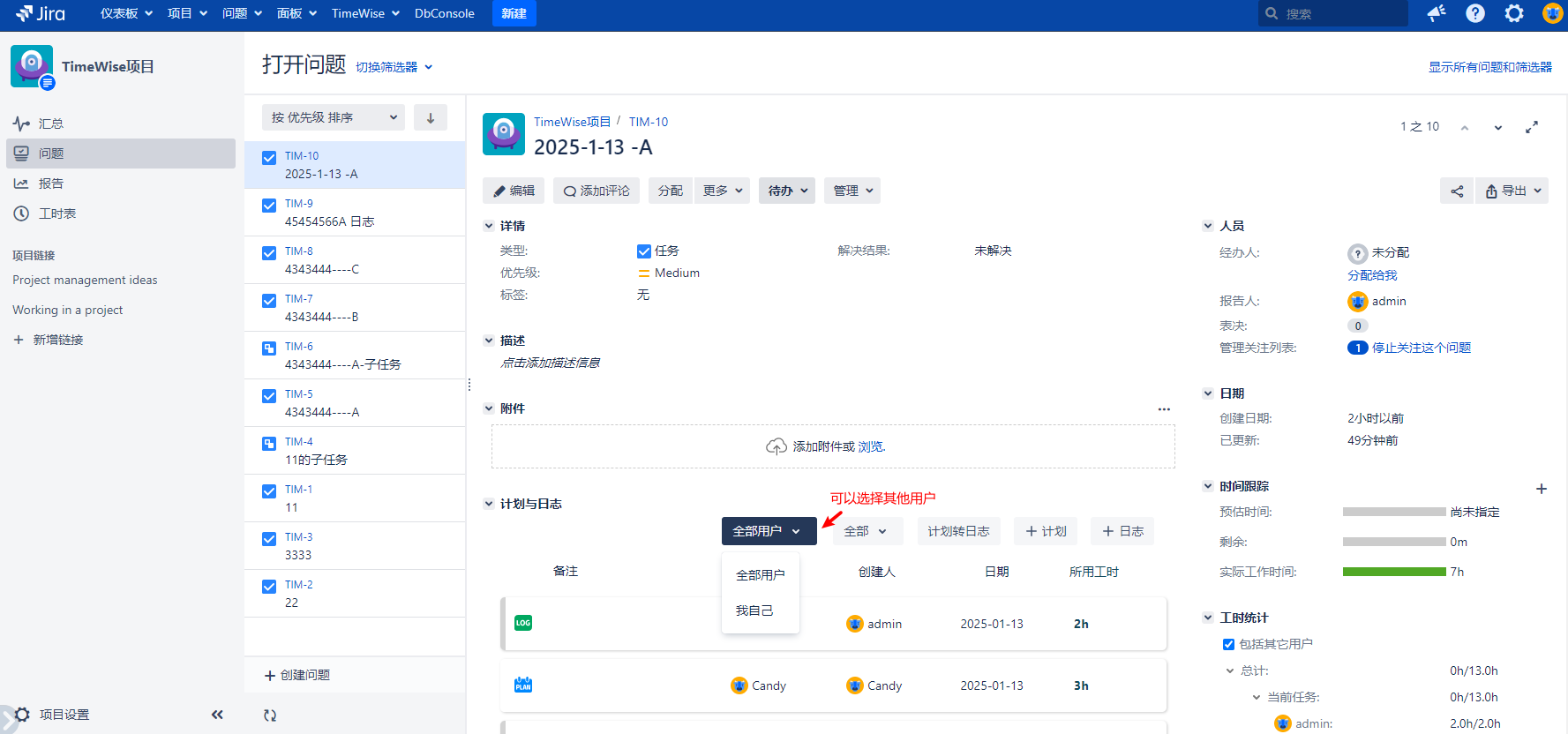Toggle the include other users checkbox
Screen dimensions: 1568x734
1228,644
